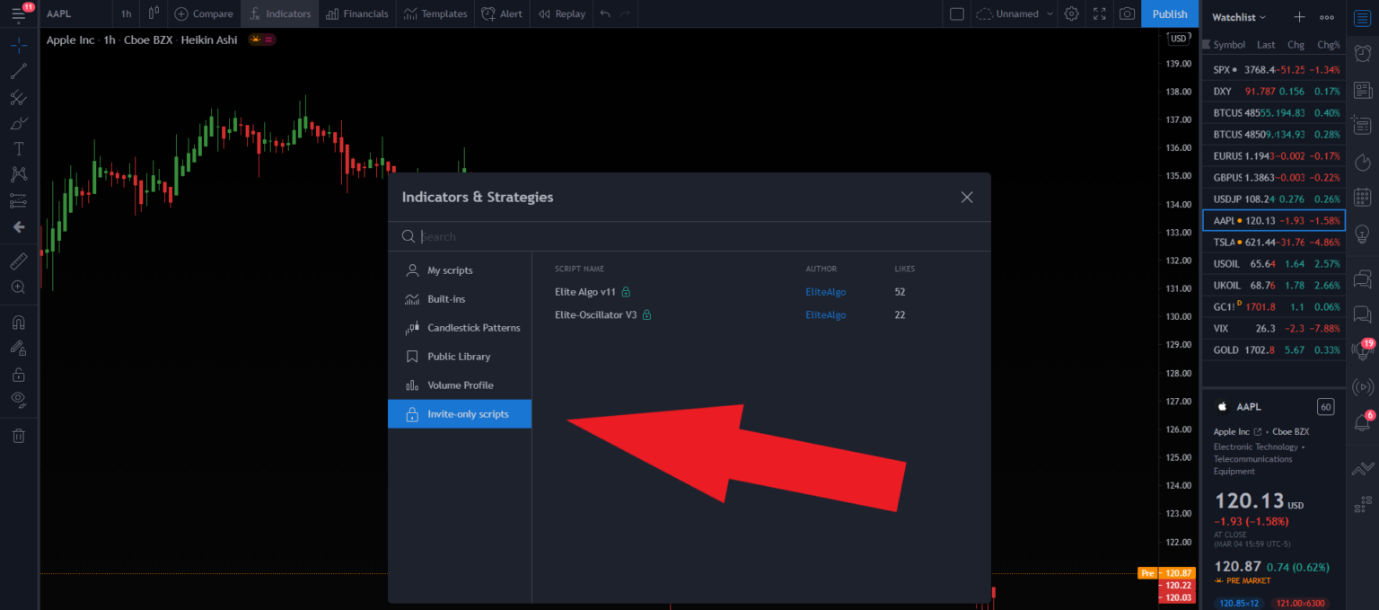Open the Unnamed layout dropdown
Screen dimensions: 1379x610
click(x=1015, y=14)
